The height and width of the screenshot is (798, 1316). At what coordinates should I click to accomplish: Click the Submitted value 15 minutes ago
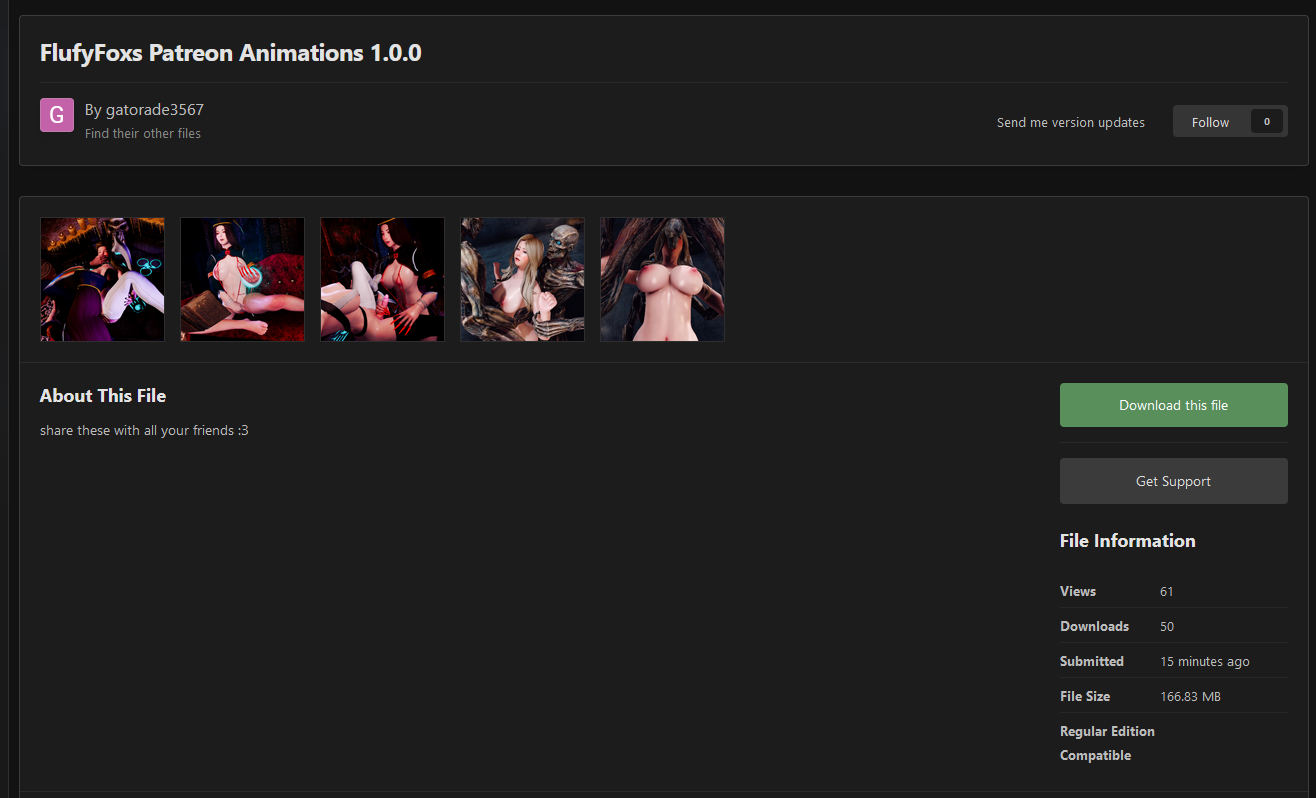click(x=1205, y=661)
